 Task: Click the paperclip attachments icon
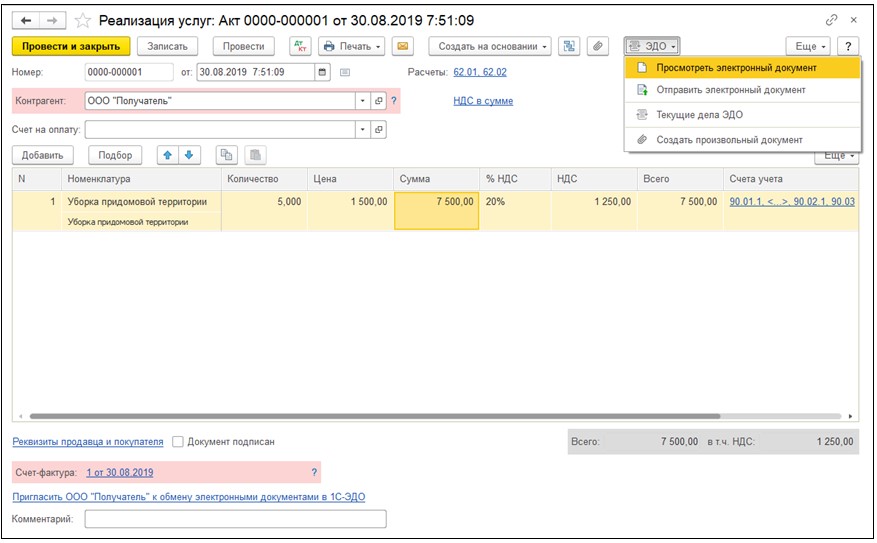pos(598,46)
